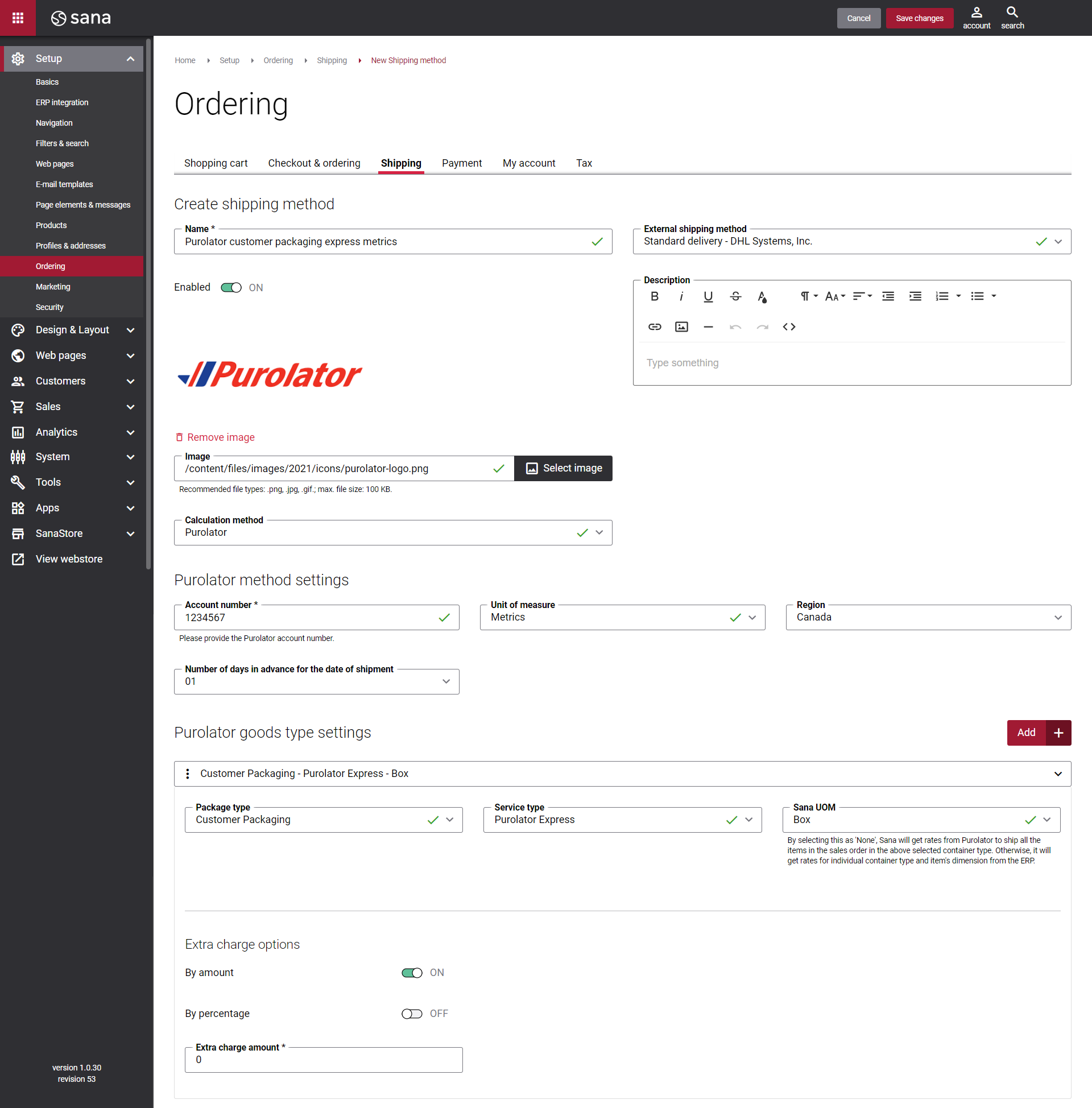The height and width of the screenshot is (1108, 1092).
Task: Go to Home breadcrumb link
Action: pyautogui.click(x=185, y=60)
